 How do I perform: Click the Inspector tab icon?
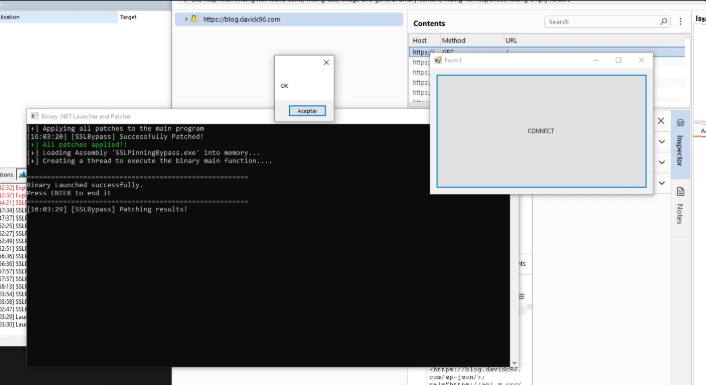[x=680, y=122]
